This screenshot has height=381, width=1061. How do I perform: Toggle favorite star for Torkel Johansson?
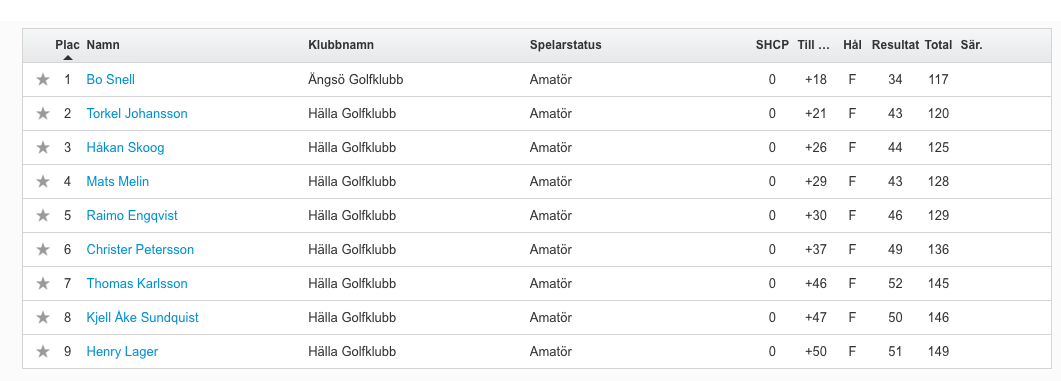coord(43,113)
